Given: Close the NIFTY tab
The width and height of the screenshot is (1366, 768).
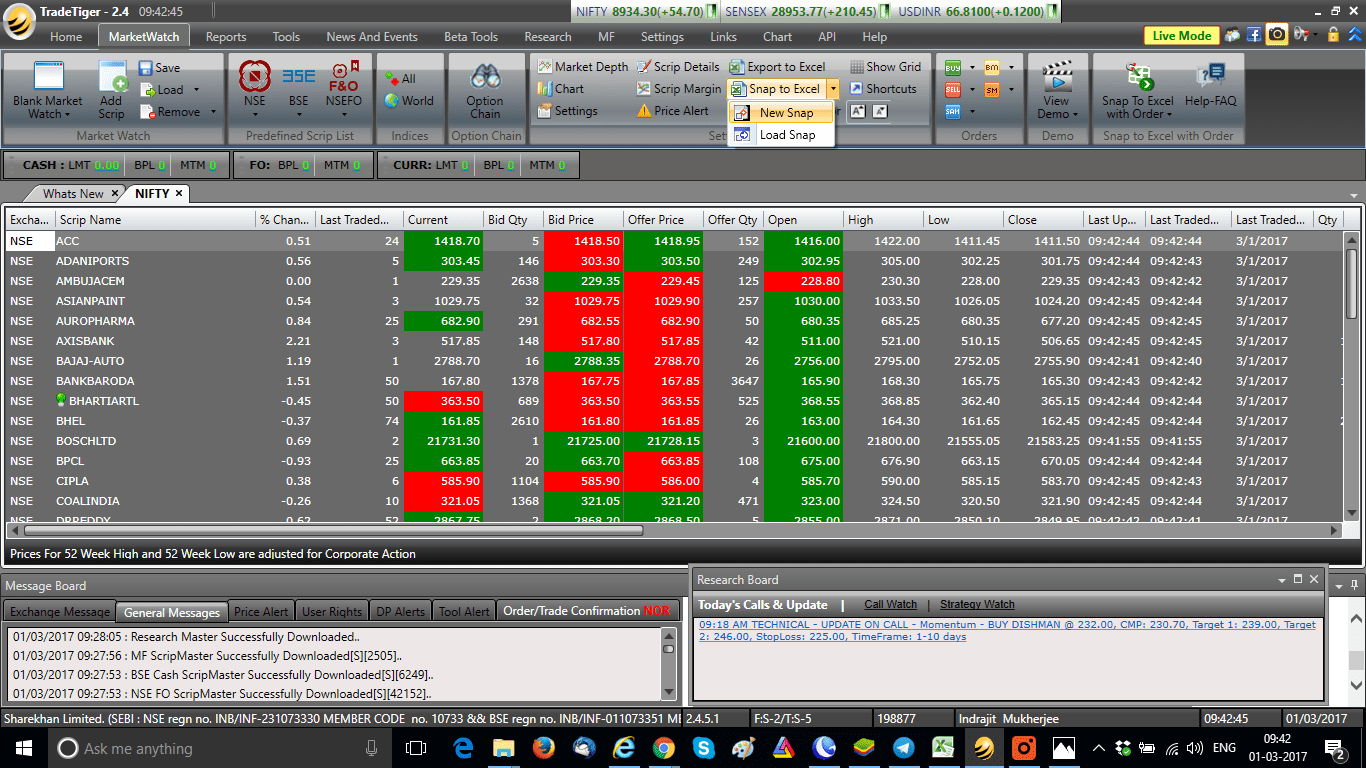Looking at the screenshot, I should click(179, 194).
